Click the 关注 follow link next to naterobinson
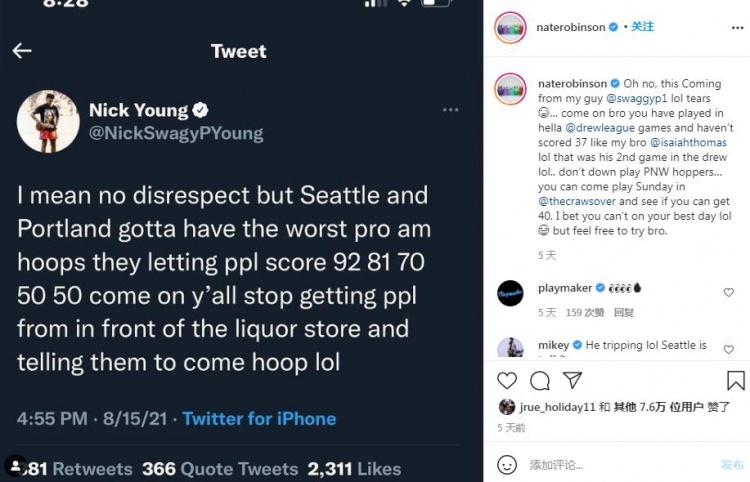 tap(642, 27)
